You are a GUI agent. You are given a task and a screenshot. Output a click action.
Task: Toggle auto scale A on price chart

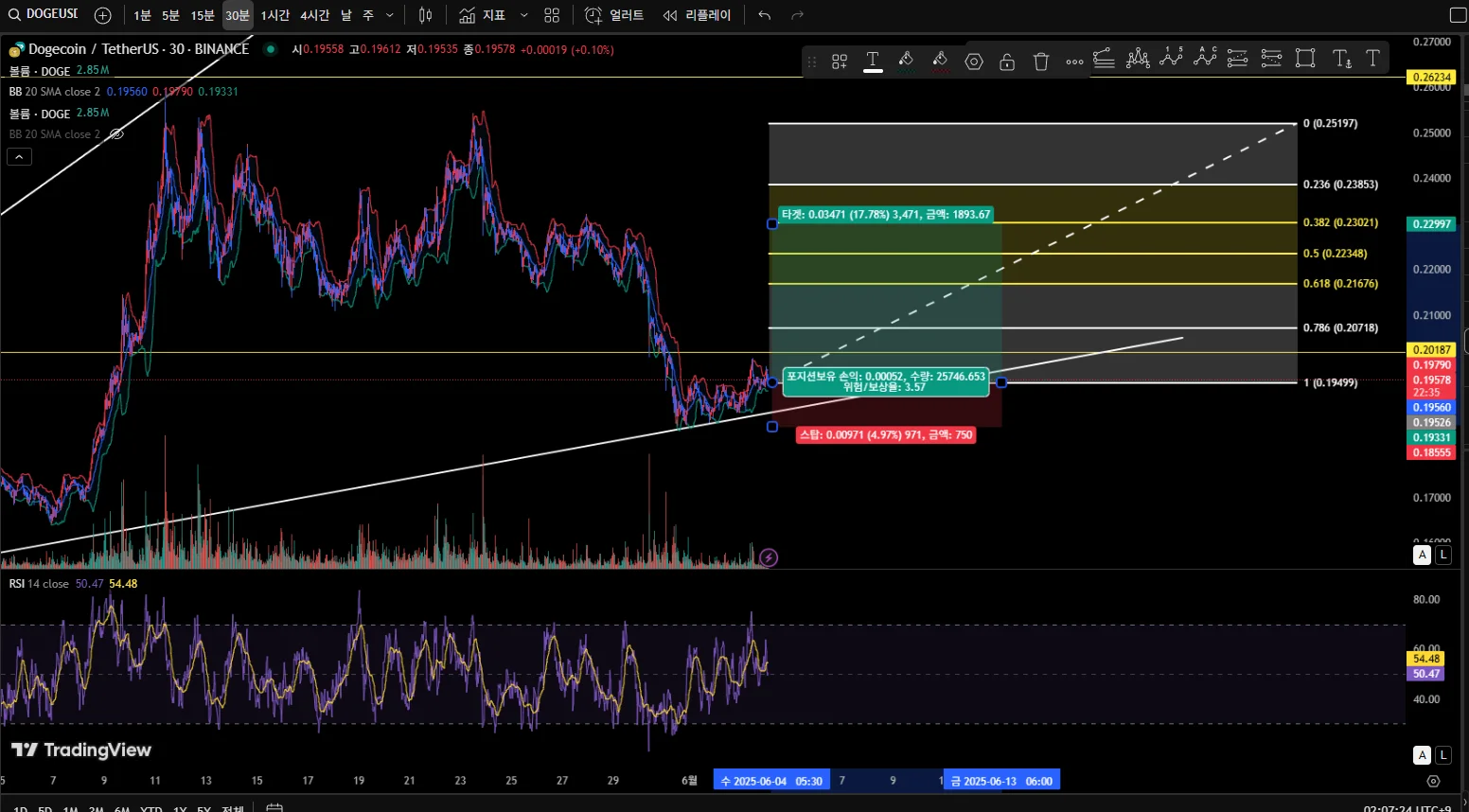(1422, 556)
